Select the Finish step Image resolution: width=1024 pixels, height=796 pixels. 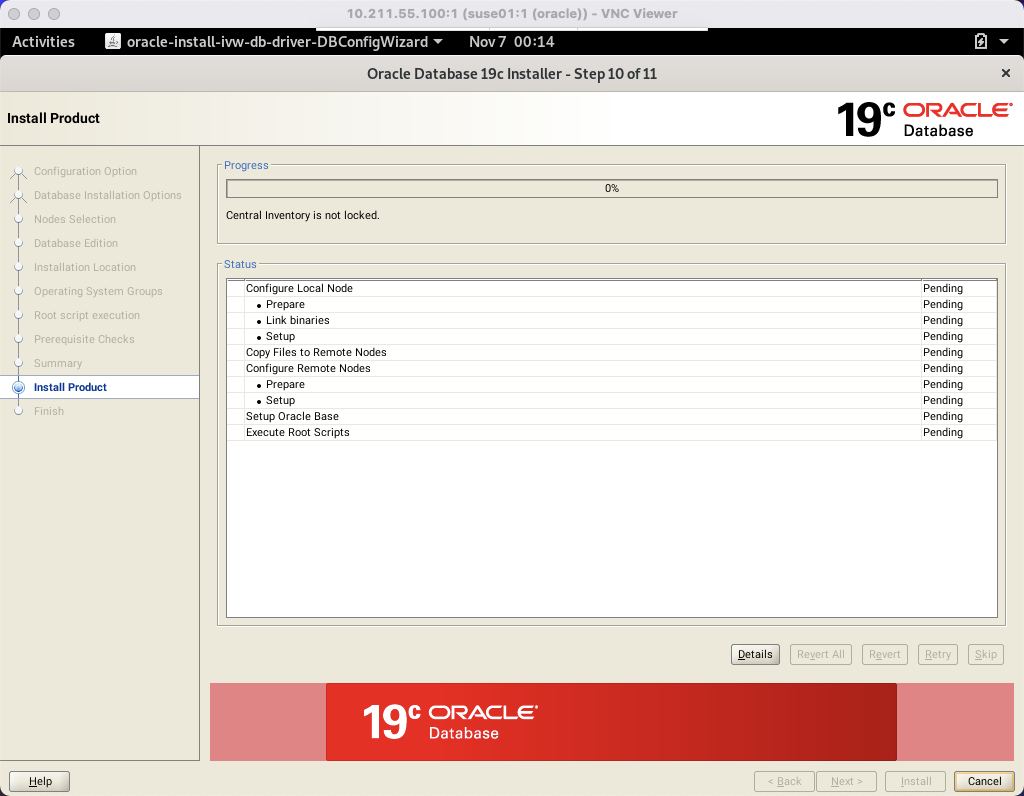click(x=49, y=411)
